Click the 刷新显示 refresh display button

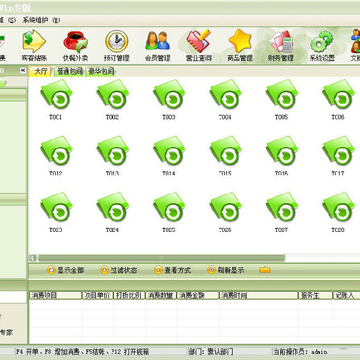(x=226, y=270)
